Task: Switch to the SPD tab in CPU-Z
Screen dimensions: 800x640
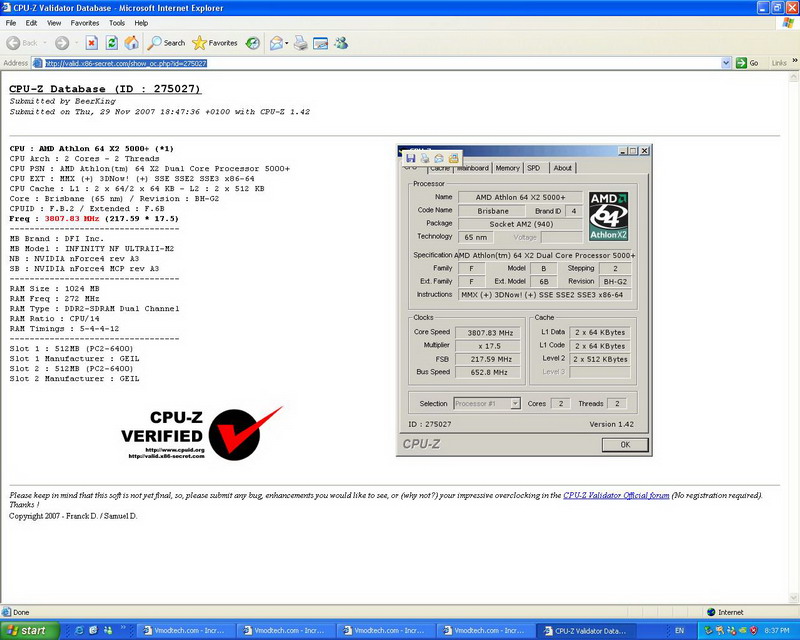Action: 534,168
